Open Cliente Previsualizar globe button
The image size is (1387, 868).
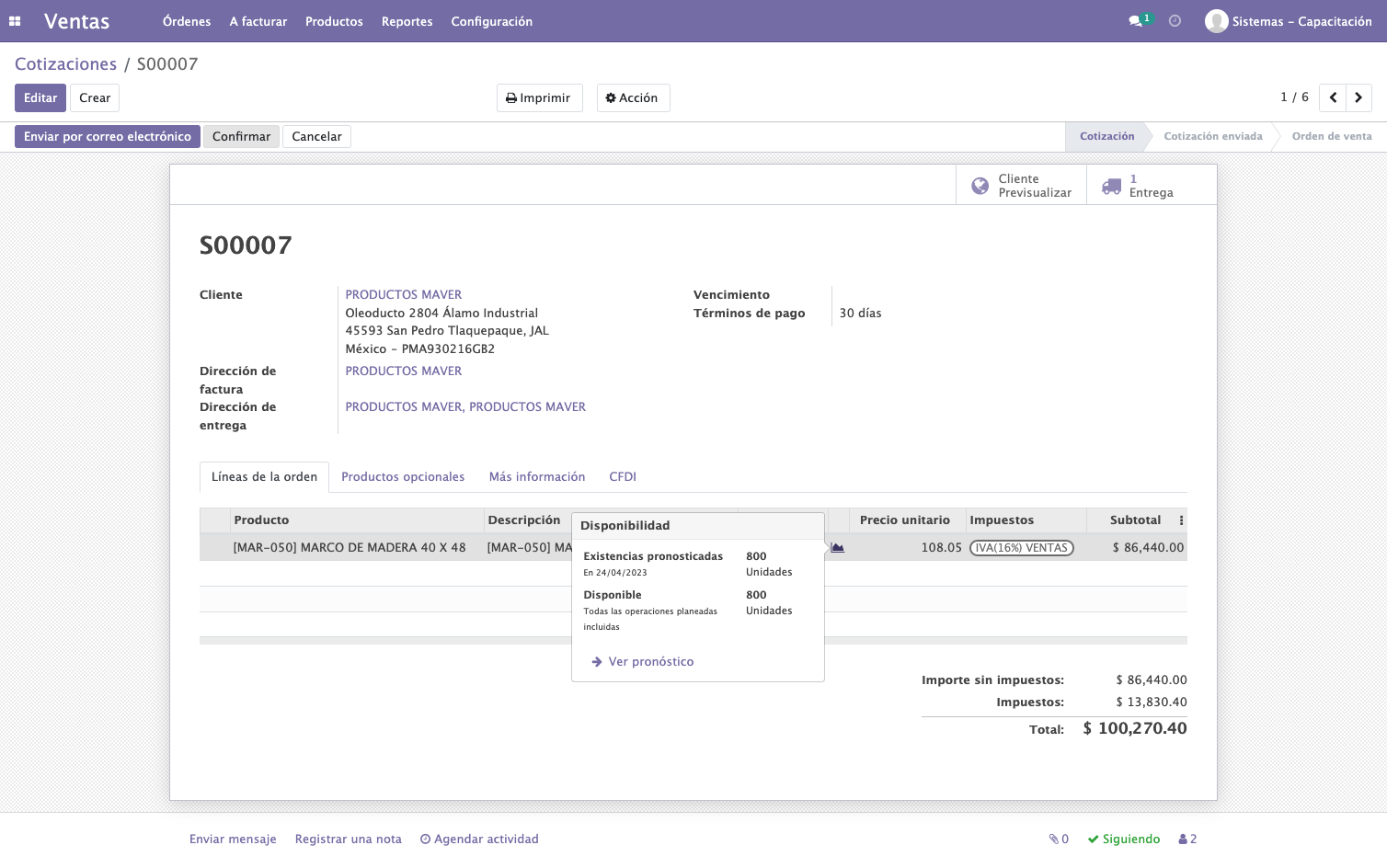pos(1022,186)
